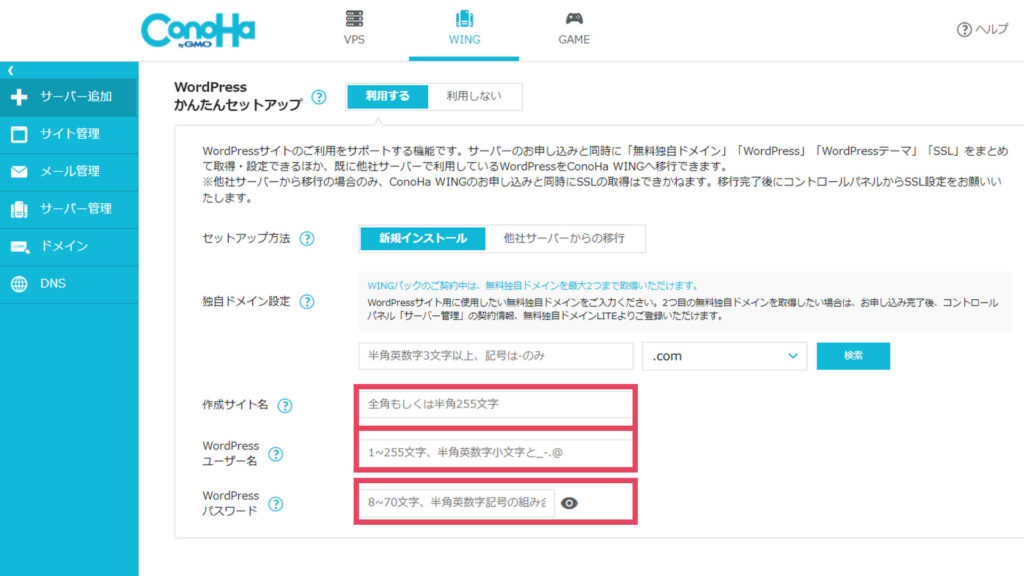This screenshot has height=576, width=1024.
Task: Click the サーバー管理 server icon
Action: click(19, 209)
